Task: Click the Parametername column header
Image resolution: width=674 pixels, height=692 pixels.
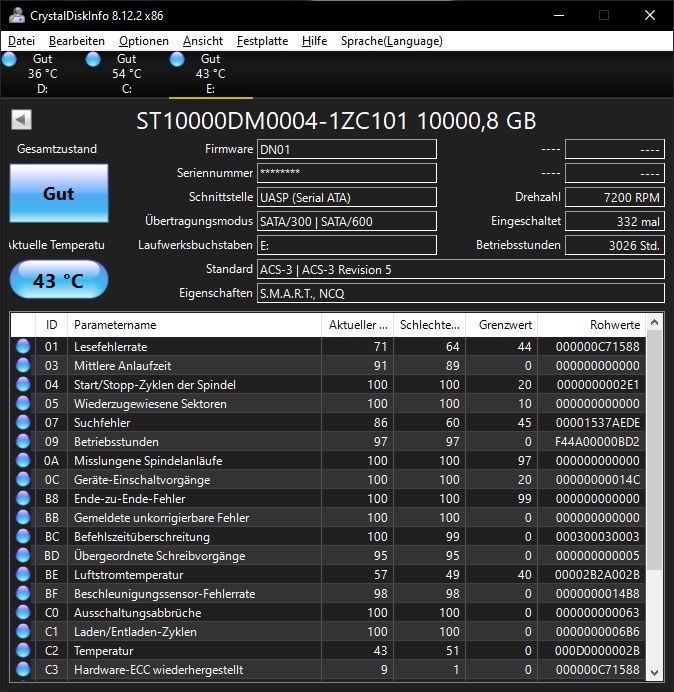Action: point(194,325)
